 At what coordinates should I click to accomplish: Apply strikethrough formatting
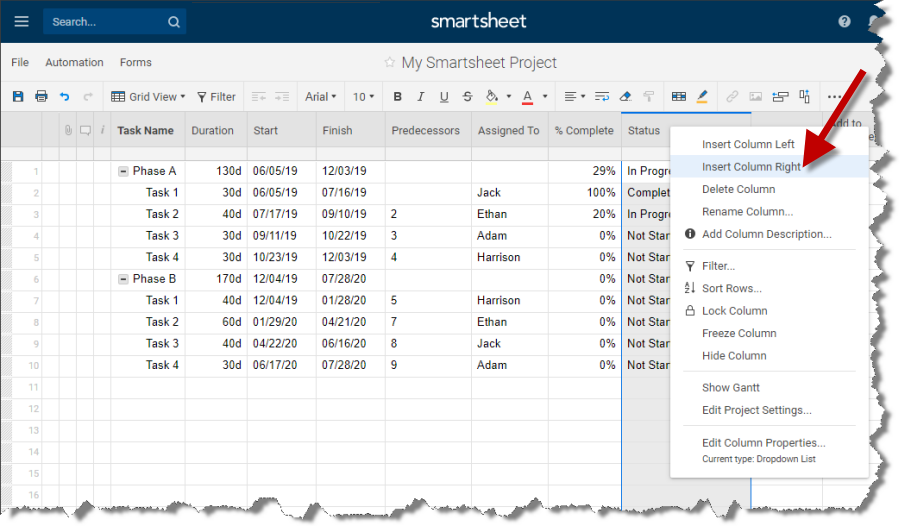pos(467,97)
